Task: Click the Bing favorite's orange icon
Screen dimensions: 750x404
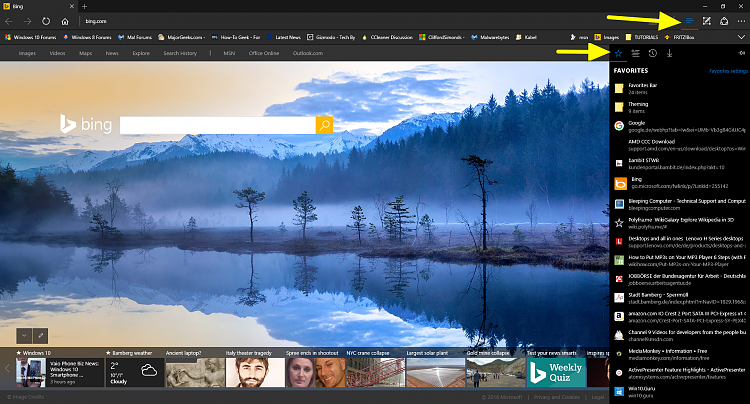Action: tap(620, 184)
